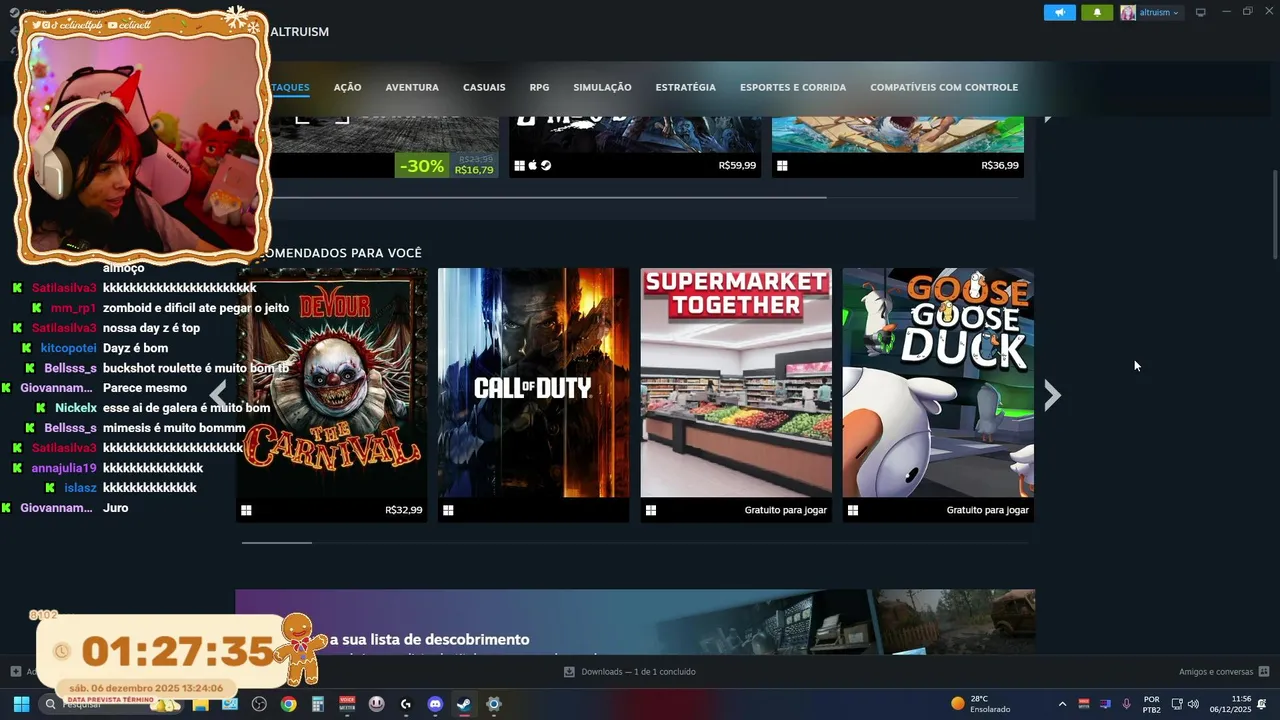Image resolution: width=1280 pixels, height=720 pixels.
Task: Open Calculator from the taskbar
Action: (x=318, y=704)
